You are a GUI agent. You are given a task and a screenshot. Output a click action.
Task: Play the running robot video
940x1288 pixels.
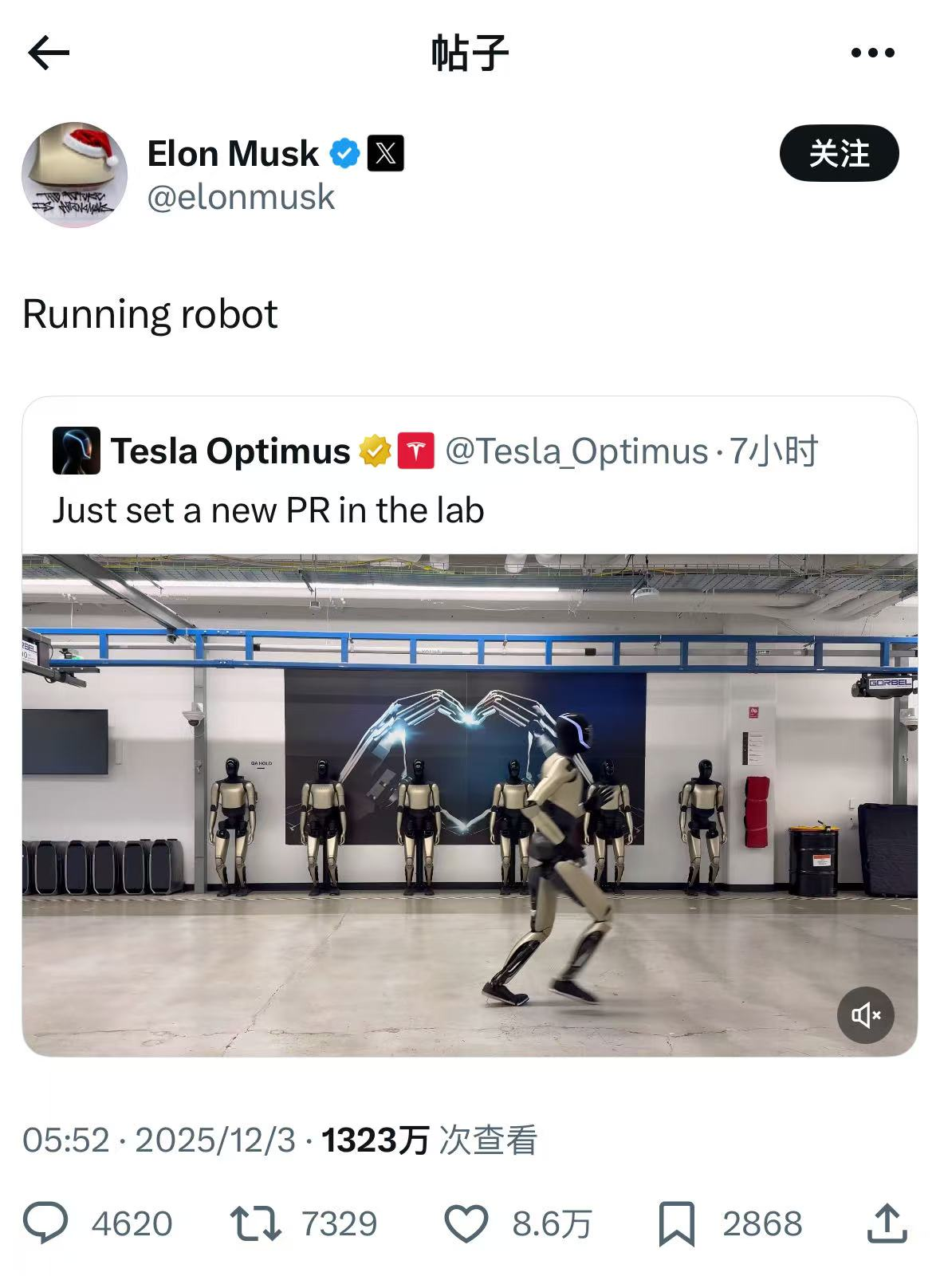coord(470,805)
